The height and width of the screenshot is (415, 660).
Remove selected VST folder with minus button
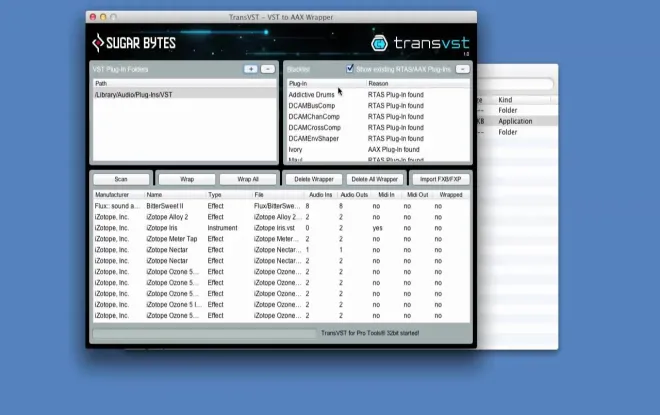point(268,69)
